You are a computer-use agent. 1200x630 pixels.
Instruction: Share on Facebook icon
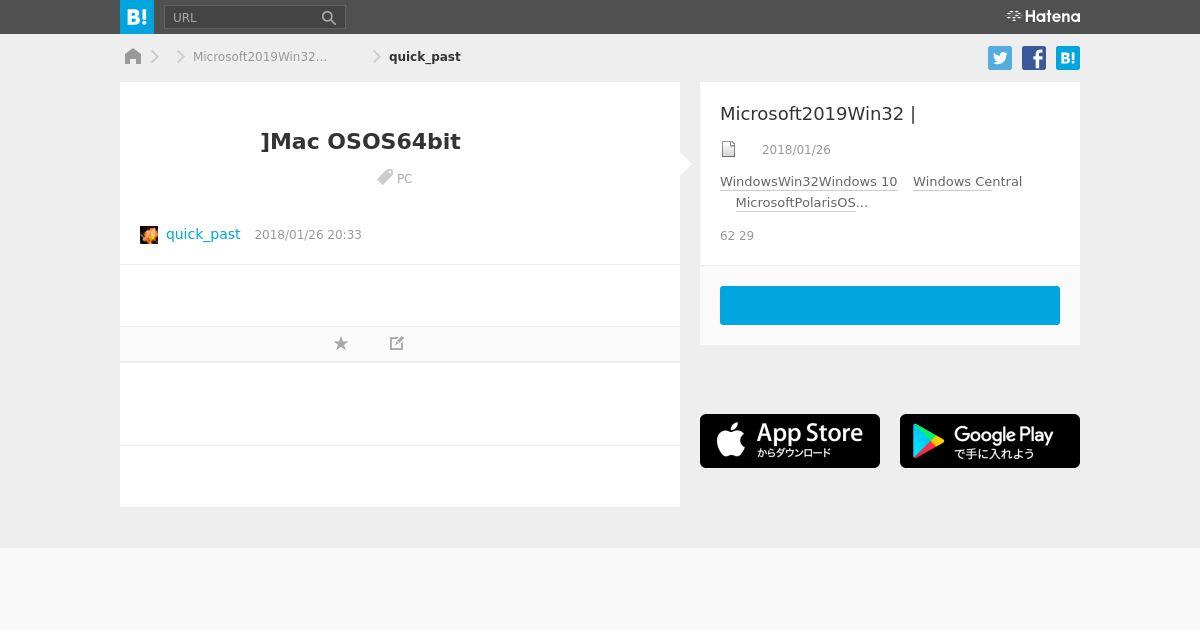tap(1034, 58)
